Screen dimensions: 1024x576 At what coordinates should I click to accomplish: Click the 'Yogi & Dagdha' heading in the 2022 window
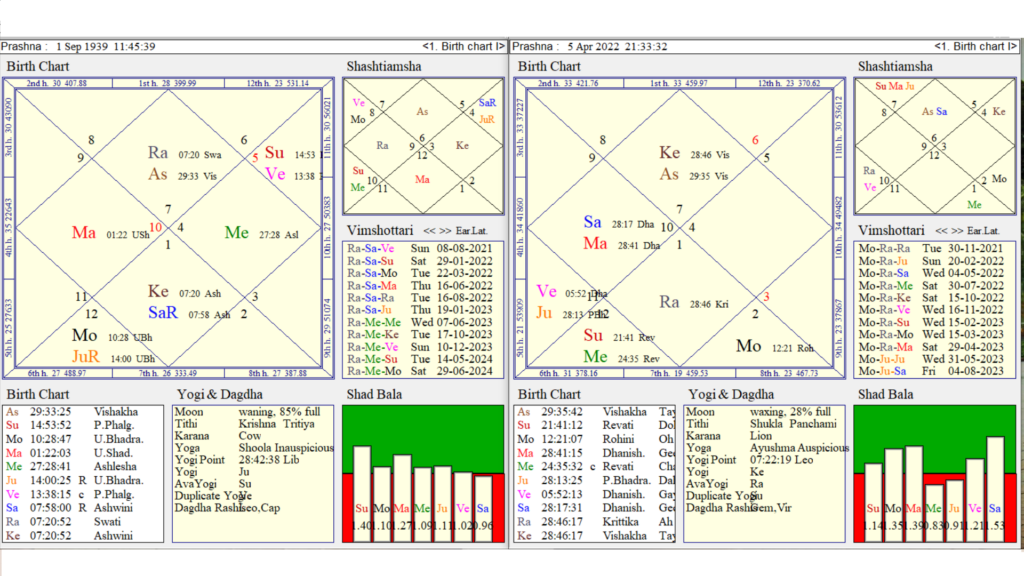tap(731, 394)
